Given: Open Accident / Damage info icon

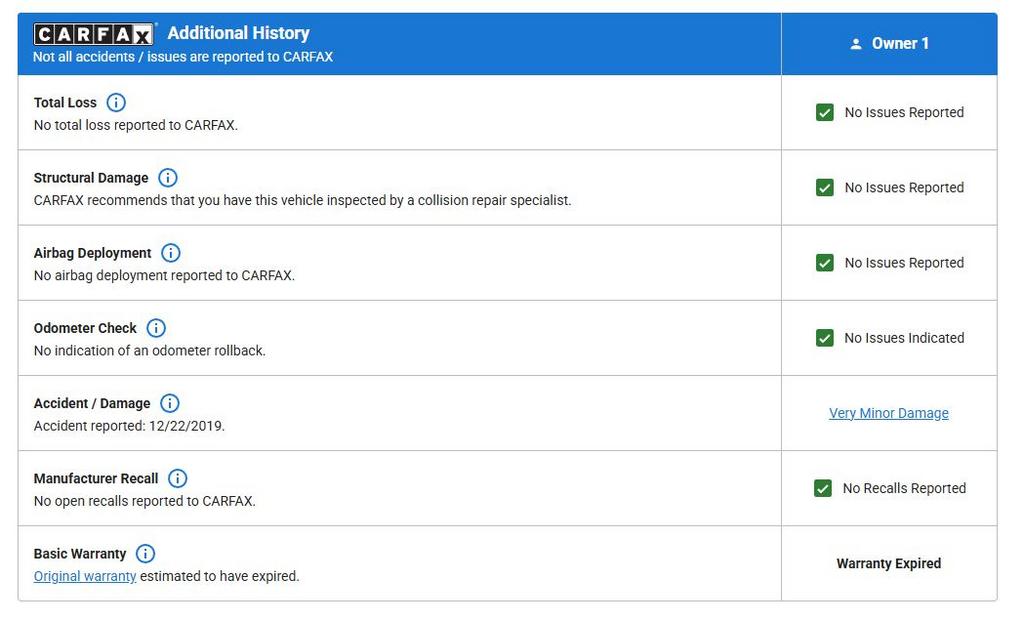Looking at the screenshot, I should point(170,403).
